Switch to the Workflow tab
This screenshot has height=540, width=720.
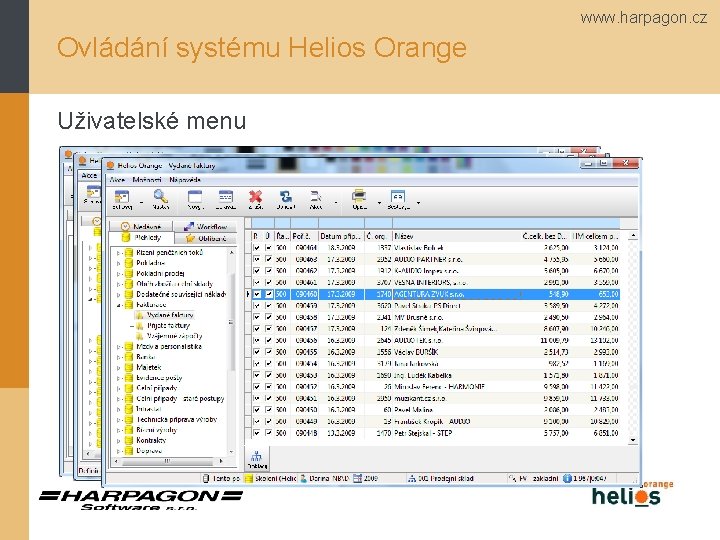pos(205,226)
